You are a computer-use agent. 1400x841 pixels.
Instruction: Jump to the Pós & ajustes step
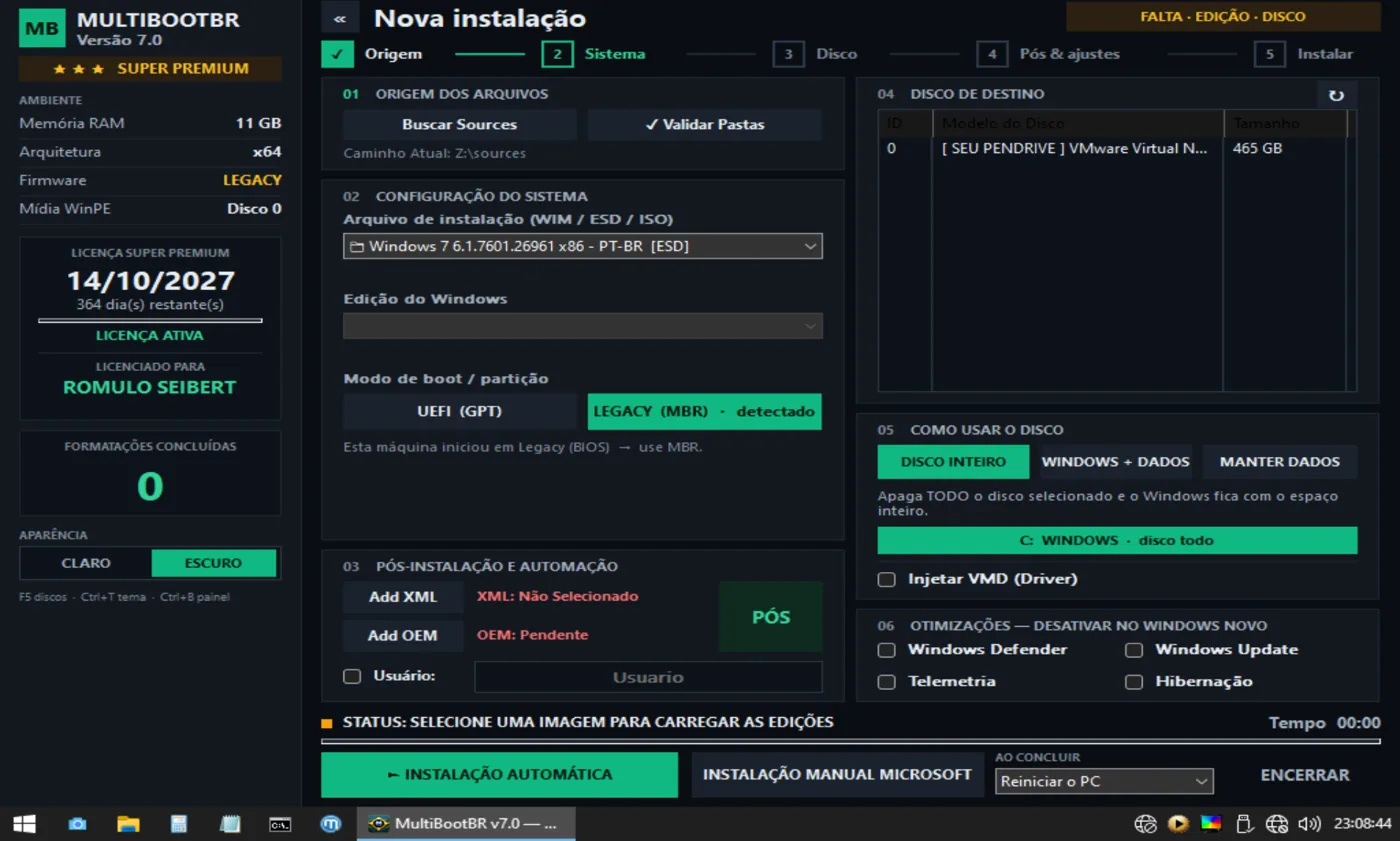pos(1049,54)
